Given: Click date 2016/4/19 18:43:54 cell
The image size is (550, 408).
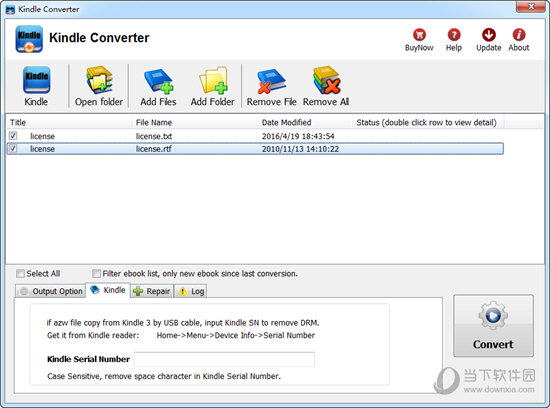Looking at the screenshot, I should coord(298,136).
